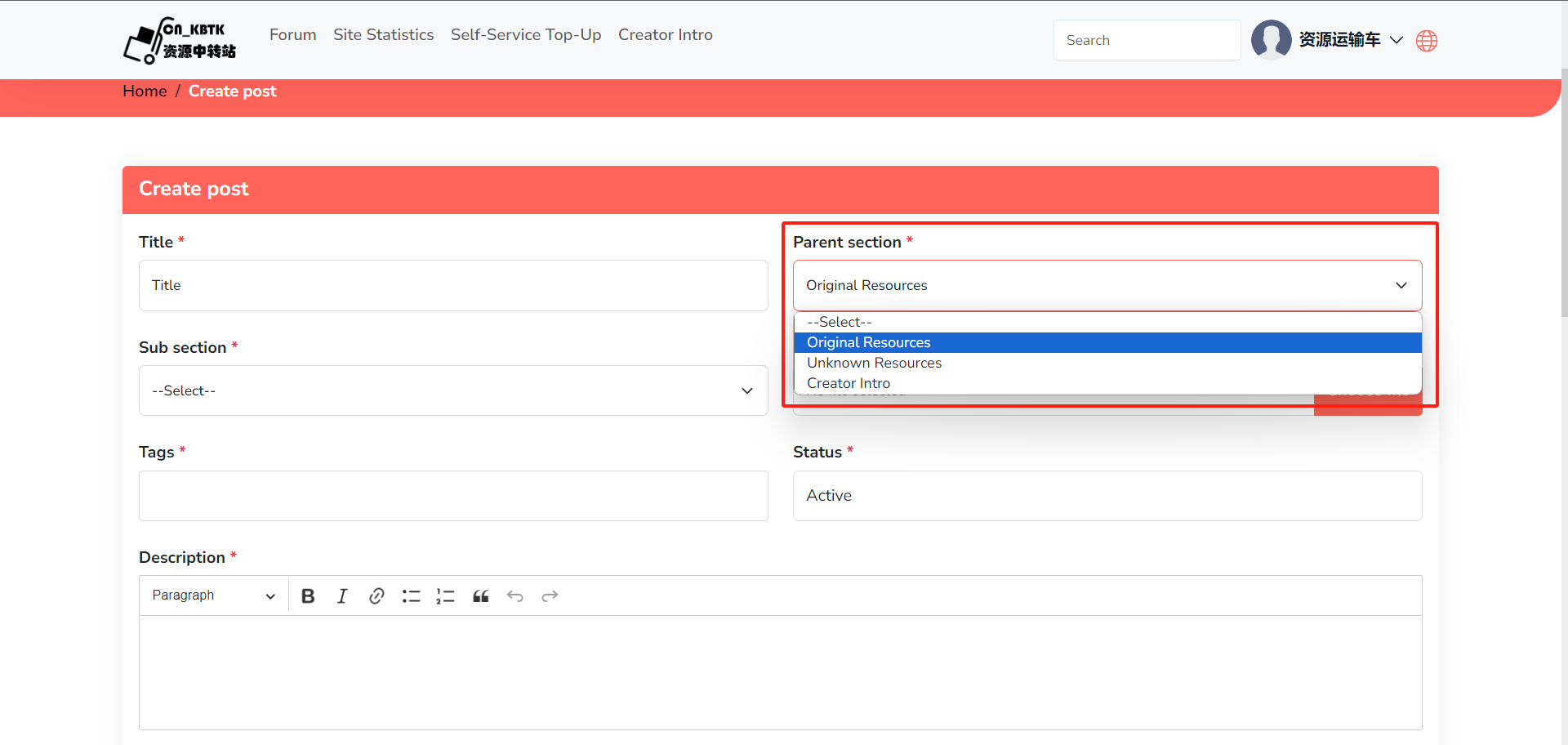Pick the --Select-- placeholder option
This screenshot has height=745, width=1568.
point(840,322)
